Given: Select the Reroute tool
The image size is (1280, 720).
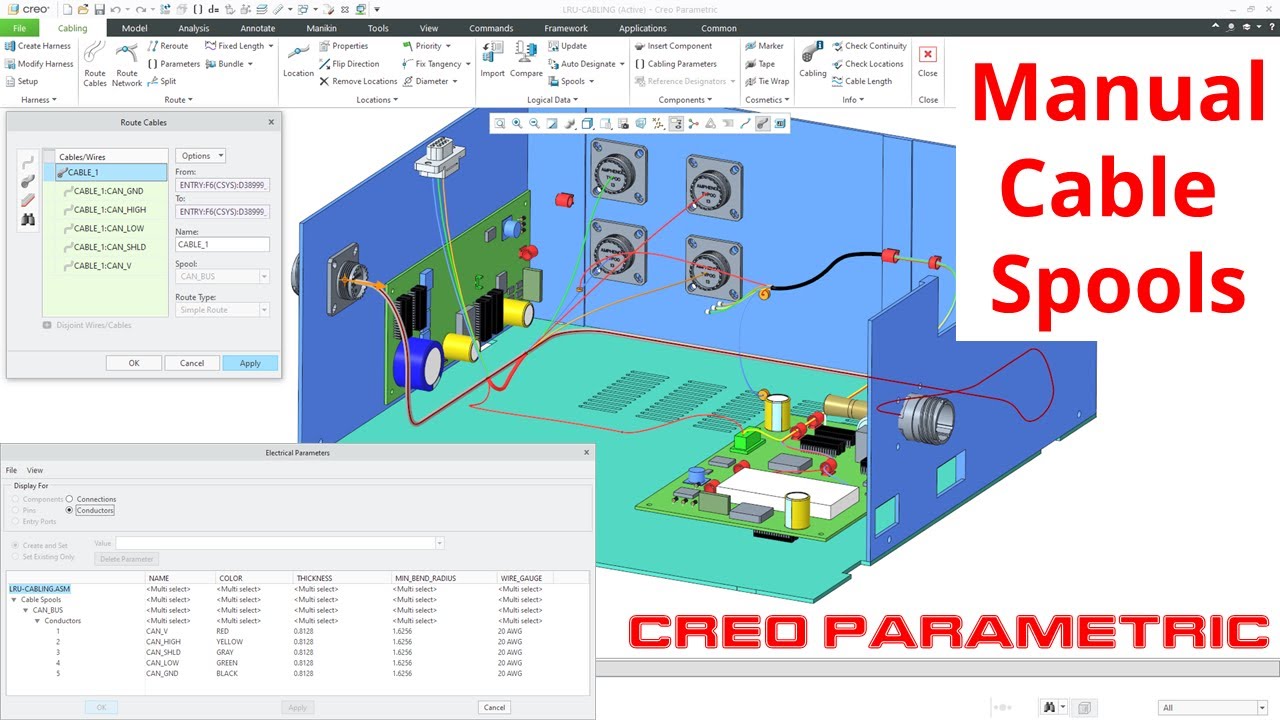Looking at the screenshot, I should coord(168,46).
